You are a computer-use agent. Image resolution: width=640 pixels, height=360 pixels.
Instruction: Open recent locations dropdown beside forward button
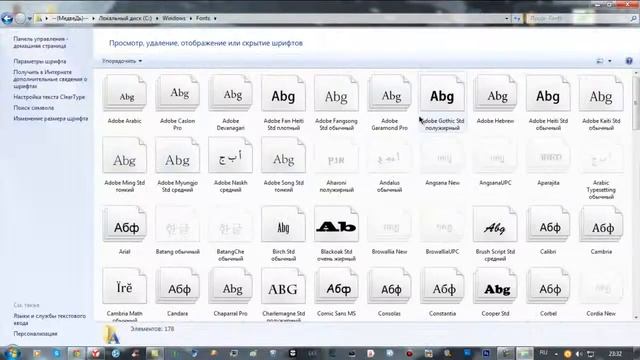29,19
